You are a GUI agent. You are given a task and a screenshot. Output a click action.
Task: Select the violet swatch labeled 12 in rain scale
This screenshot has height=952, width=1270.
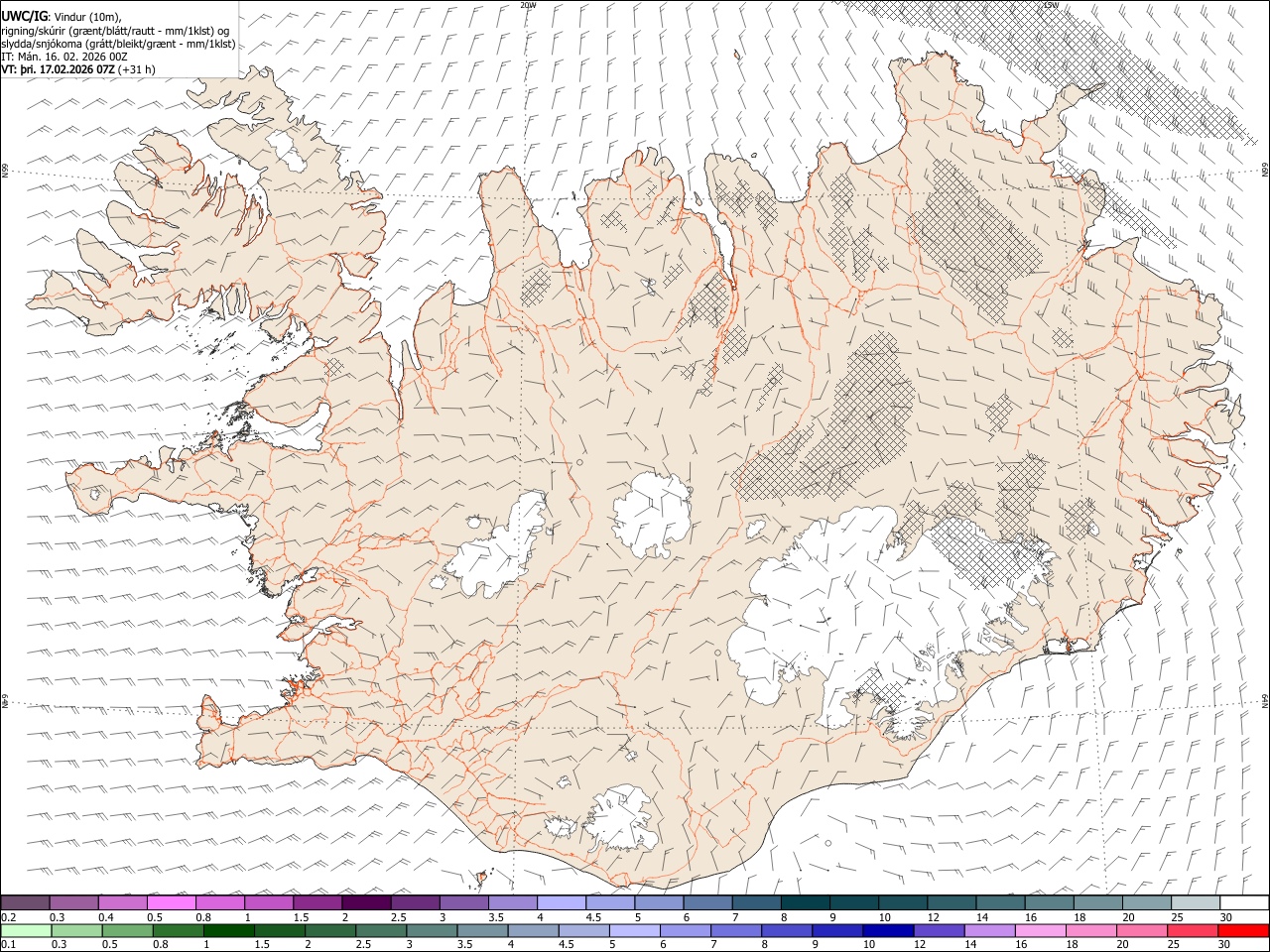pyautogui.click(x=939, y=930)
